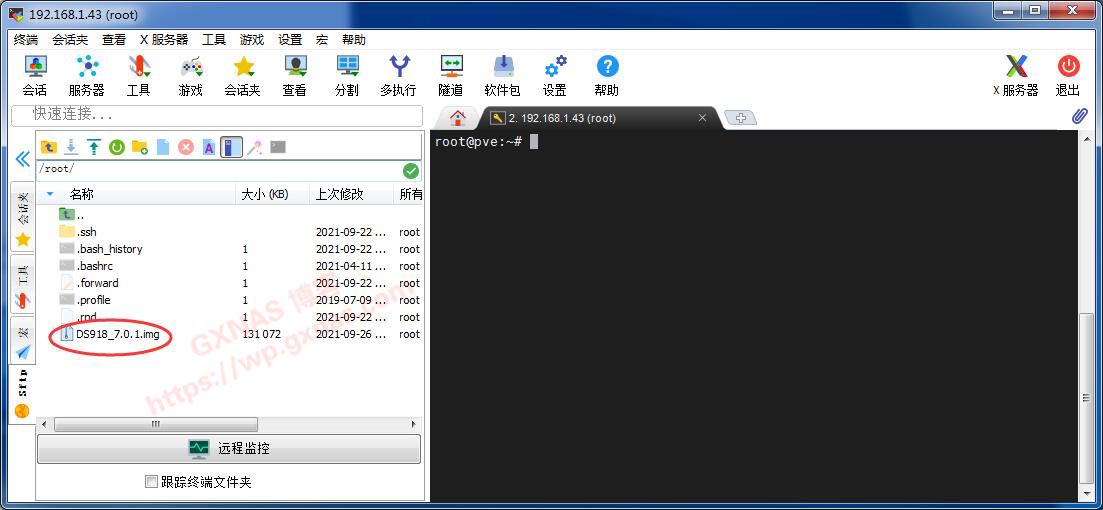The width and height of the screenshot is (1103, 510).
Task: Refresh the SFTP file list
Action: [x=117, y=147]
